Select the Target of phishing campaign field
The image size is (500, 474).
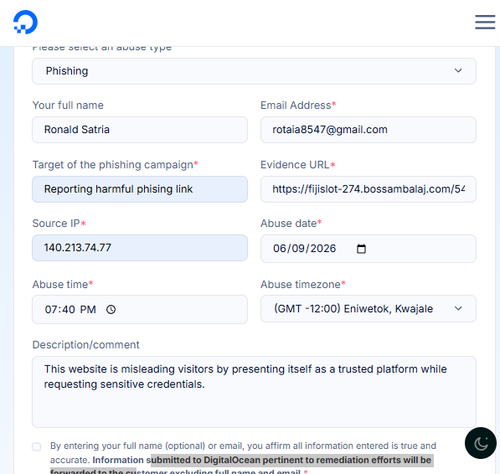pyautogui.click(x=140, y=189)
